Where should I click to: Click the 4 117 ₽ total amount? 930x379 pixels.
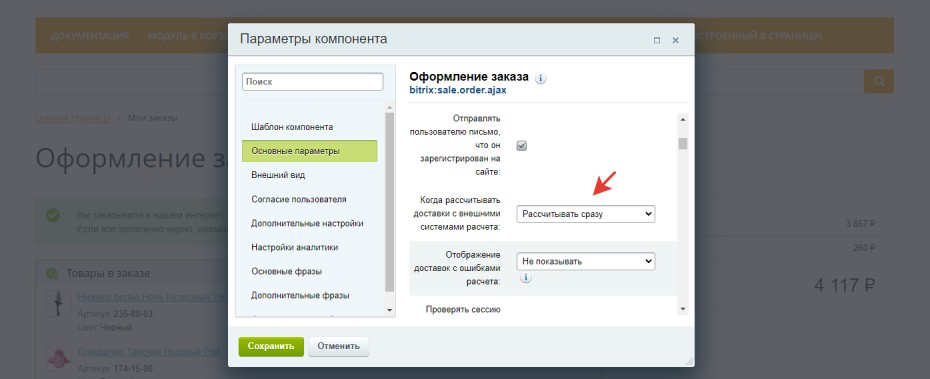845,285
